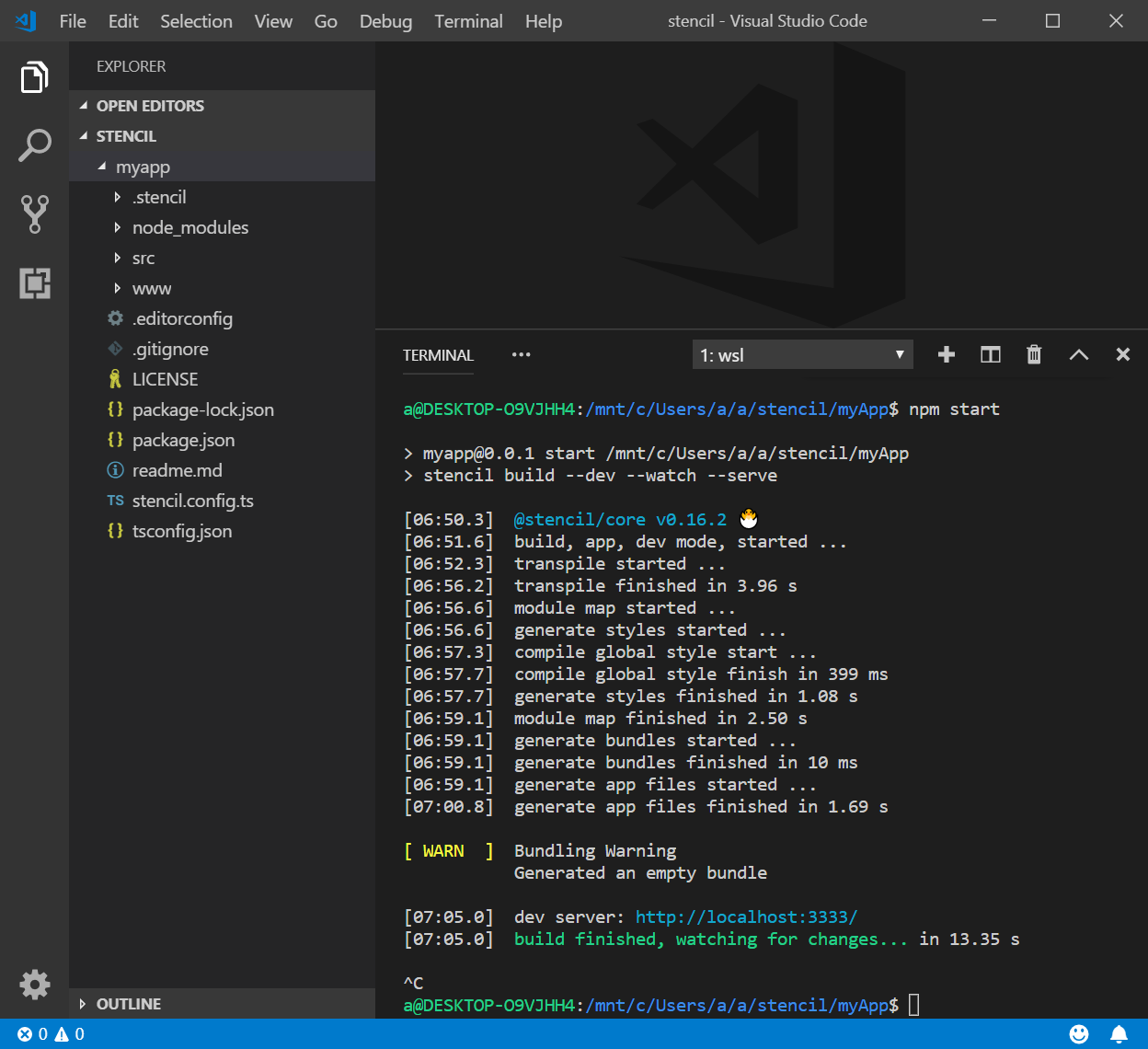This screenshot has height=1049, width=1148.
Task: Open the Explorer view in activity bar
Action: (x=34, y=77)
